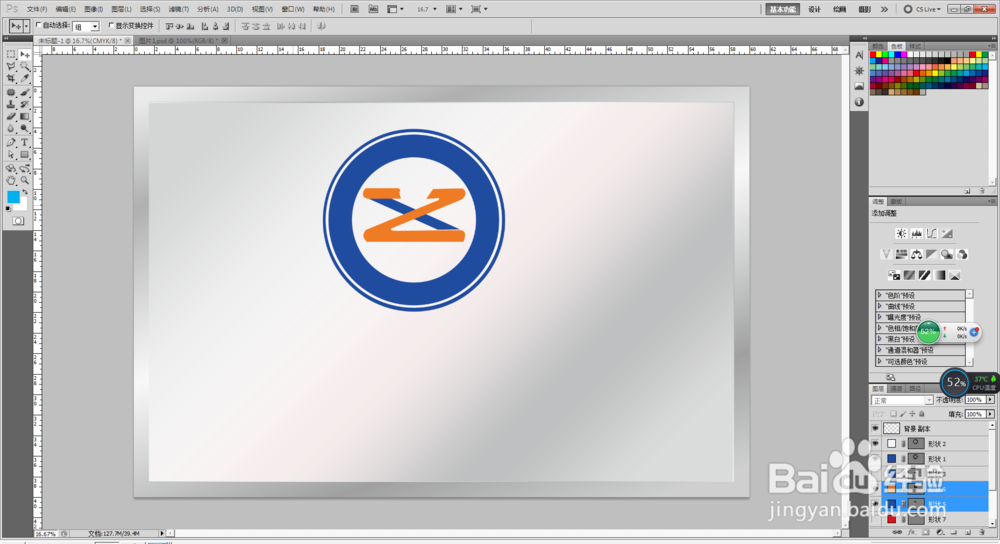Open the 文件(F) menu
Screen dimensions: 1000x544
[37, 10]
